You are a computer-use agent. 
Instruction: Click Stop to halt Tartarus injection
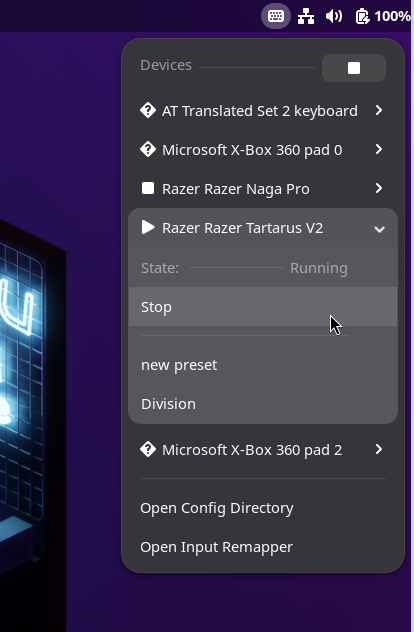tap(263, 307)
